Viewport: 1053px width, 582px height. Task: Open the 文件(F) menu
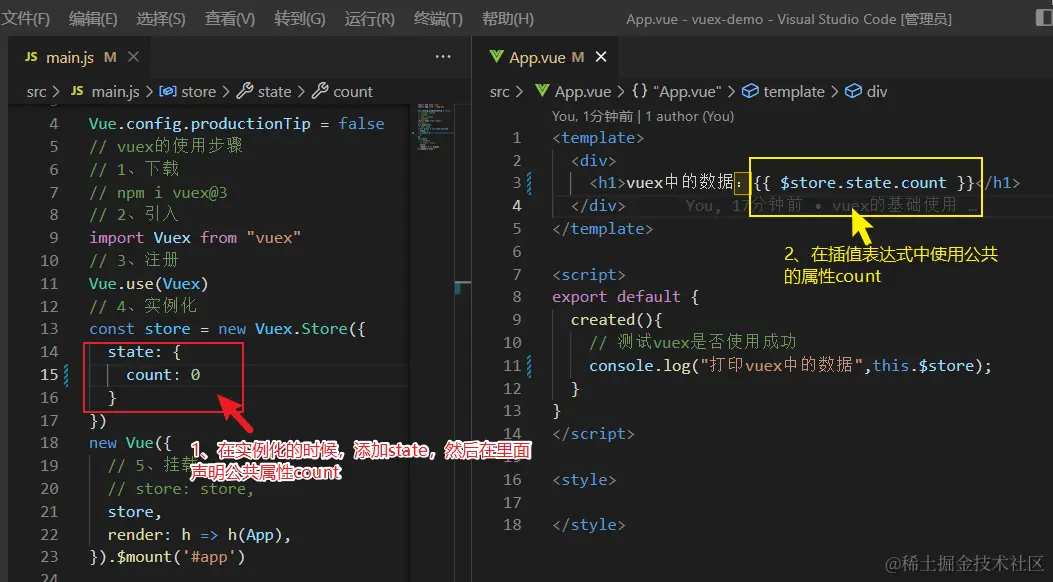[25, 19]
